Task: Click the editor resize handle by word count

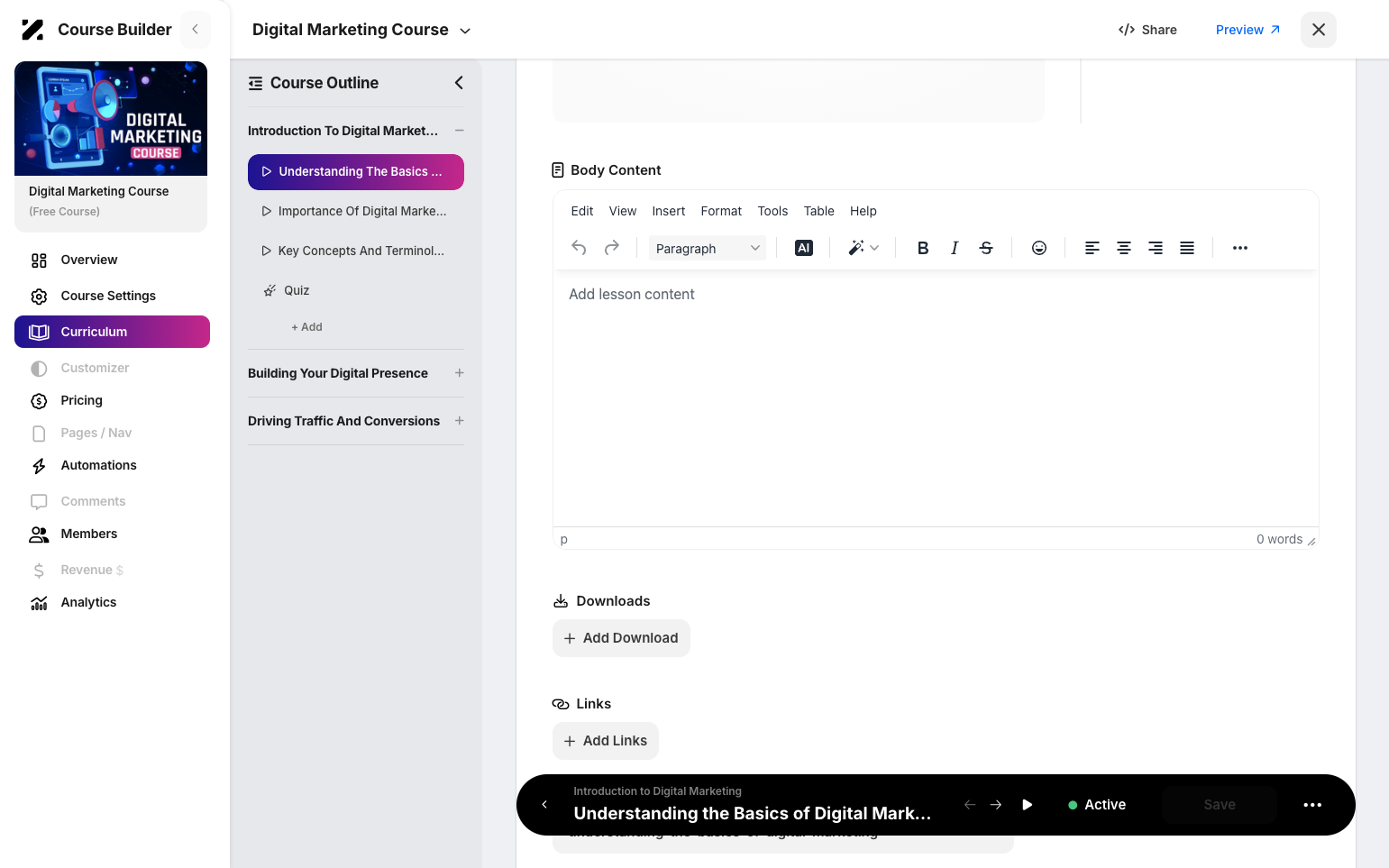Action: point(1311,541)
